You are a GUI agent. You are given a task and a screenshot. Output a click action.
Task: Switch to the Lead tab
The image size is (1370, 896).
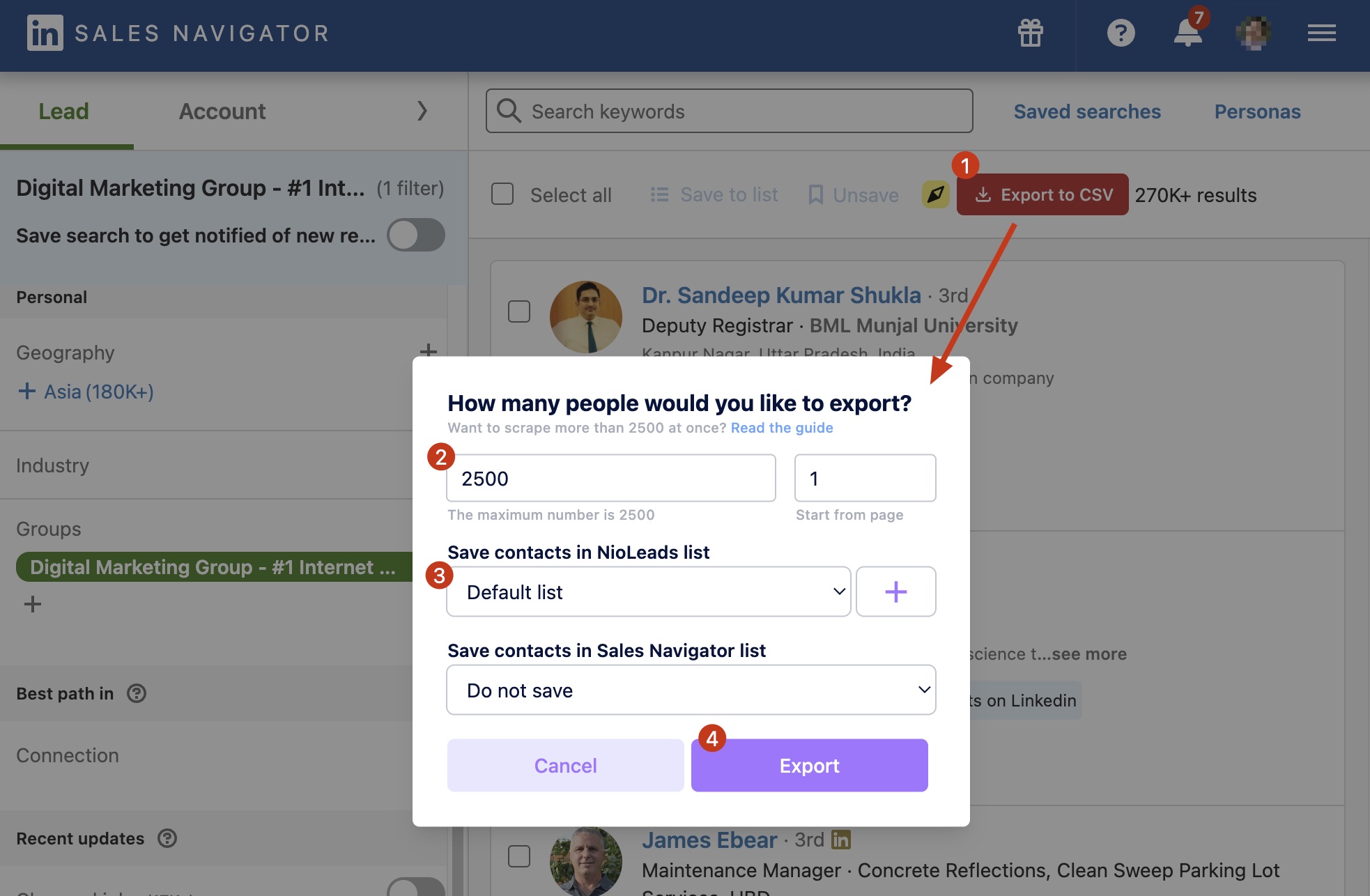point(63,111)
